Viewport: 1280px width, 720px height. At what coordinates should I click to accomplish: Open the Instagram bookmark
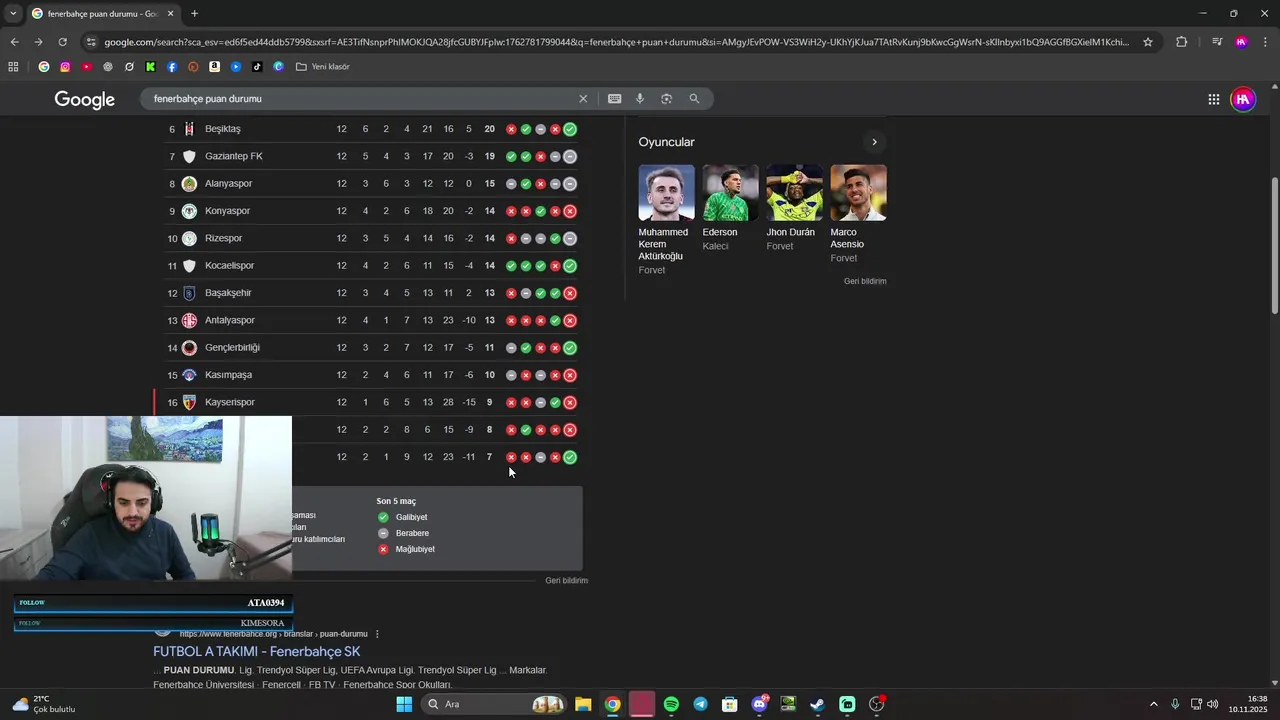[x=65, y=67]
